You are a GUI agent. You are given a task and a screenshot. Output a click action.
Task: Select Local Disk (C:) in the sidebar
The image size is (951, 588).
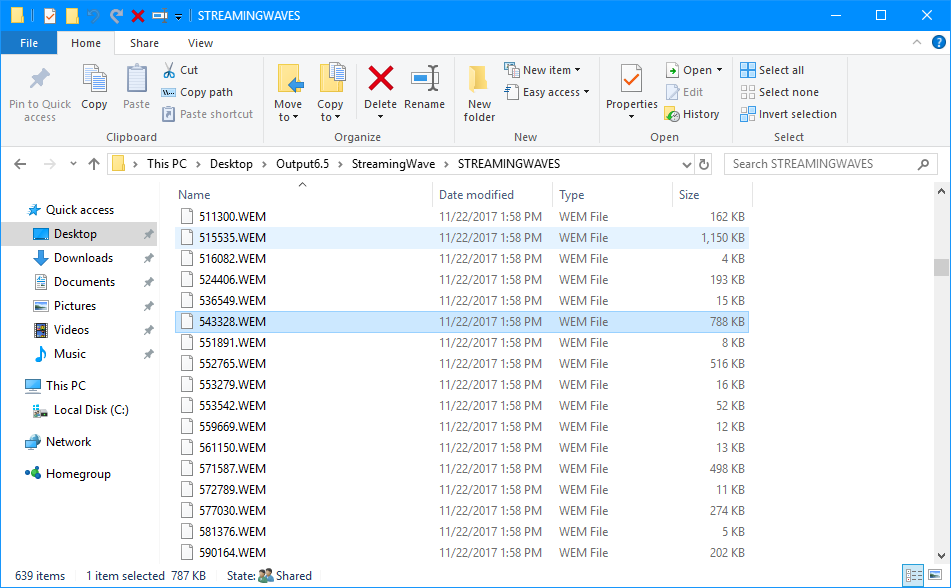tap(91, 410)
